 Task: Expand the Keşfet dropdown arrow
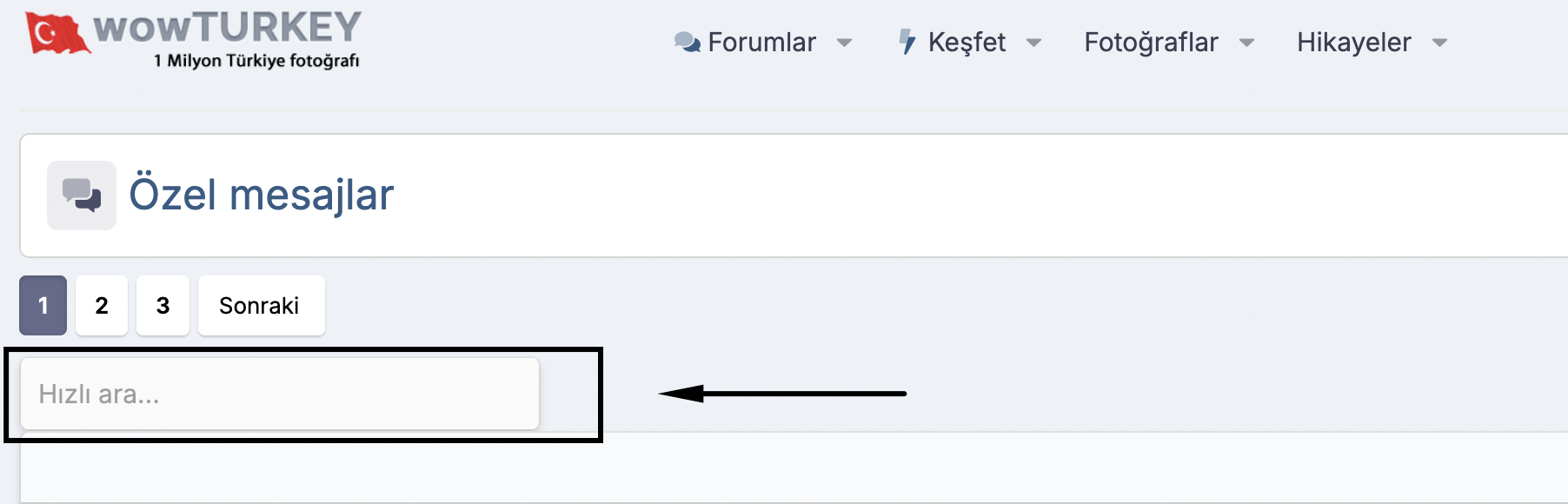tap(1033, 43)
